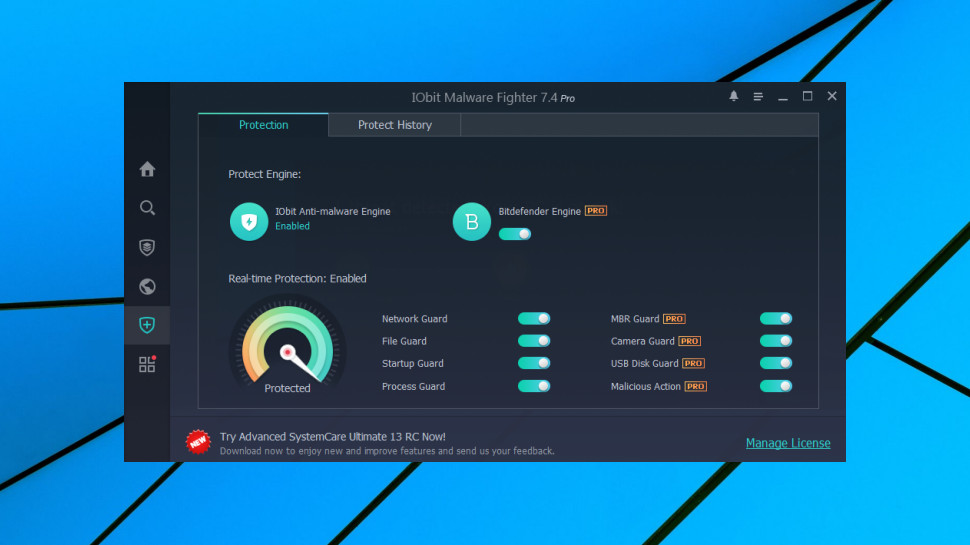Click the File Guard label
970x545 pixels.
[x=404, y=341]
